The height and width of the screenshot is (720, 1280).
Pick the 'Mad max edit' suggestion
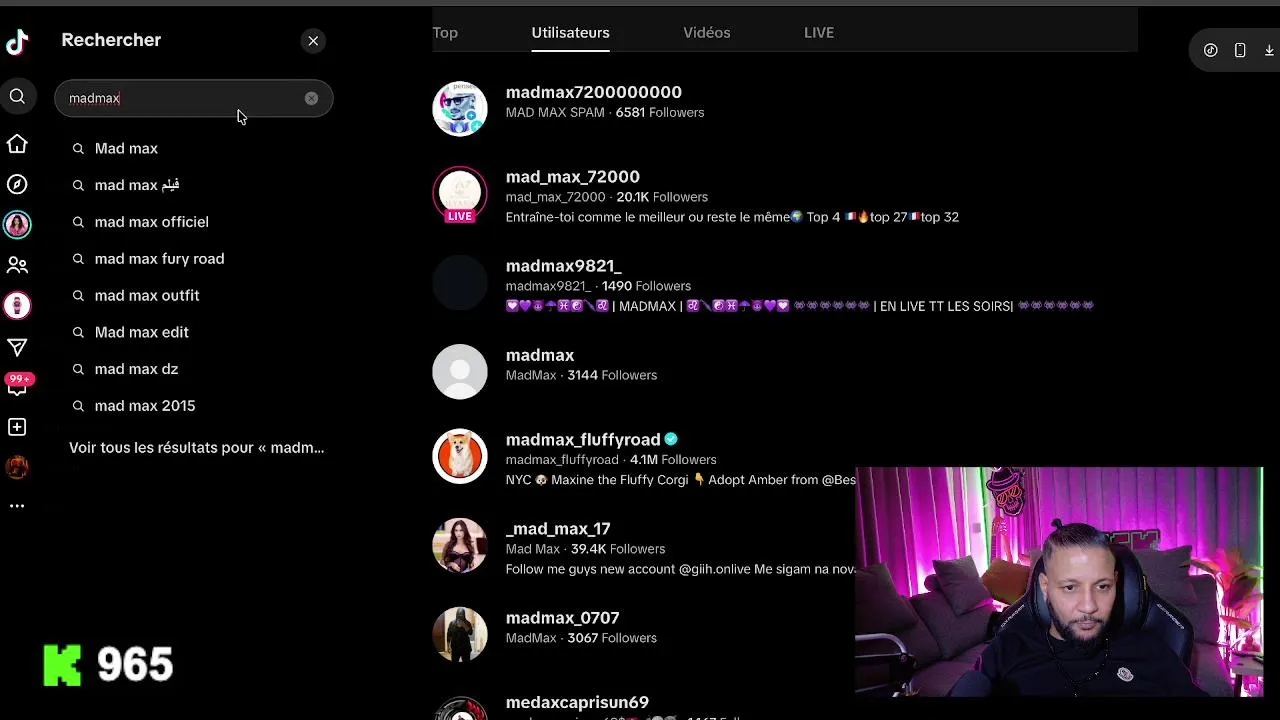141,332
